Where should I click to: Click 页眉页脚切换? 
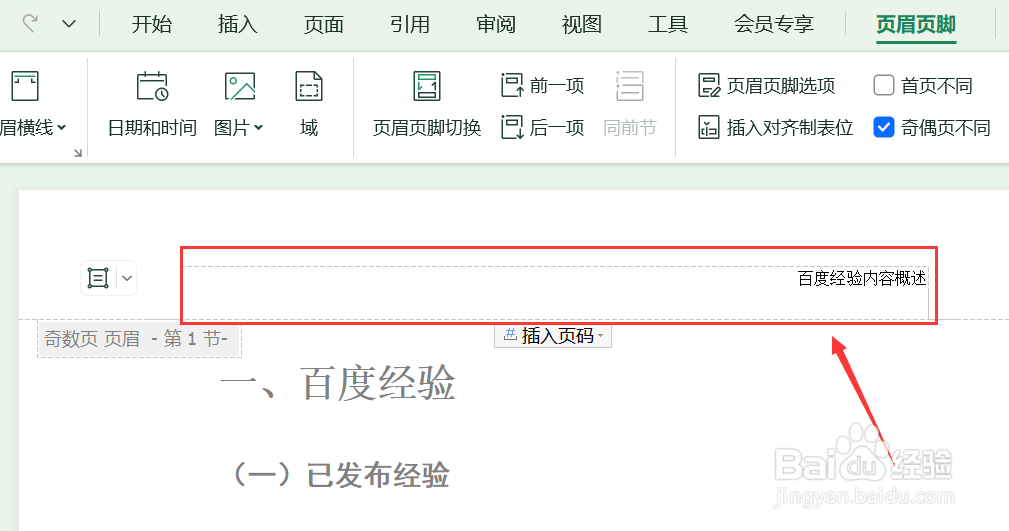(x=427, y=105)
